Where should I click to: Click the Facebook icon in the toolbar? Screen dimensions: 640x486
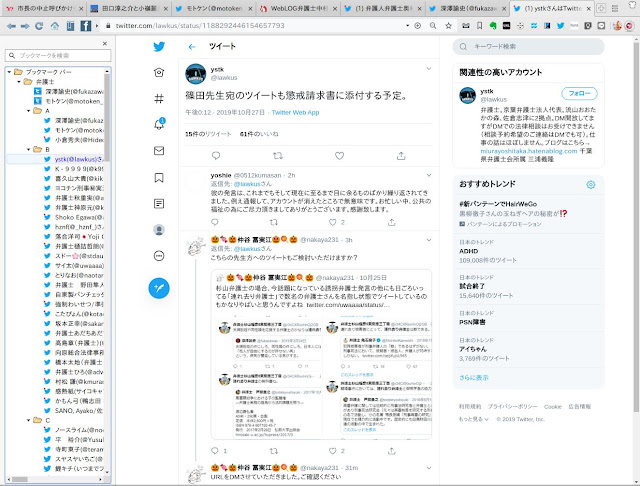[x=86, y=26]
